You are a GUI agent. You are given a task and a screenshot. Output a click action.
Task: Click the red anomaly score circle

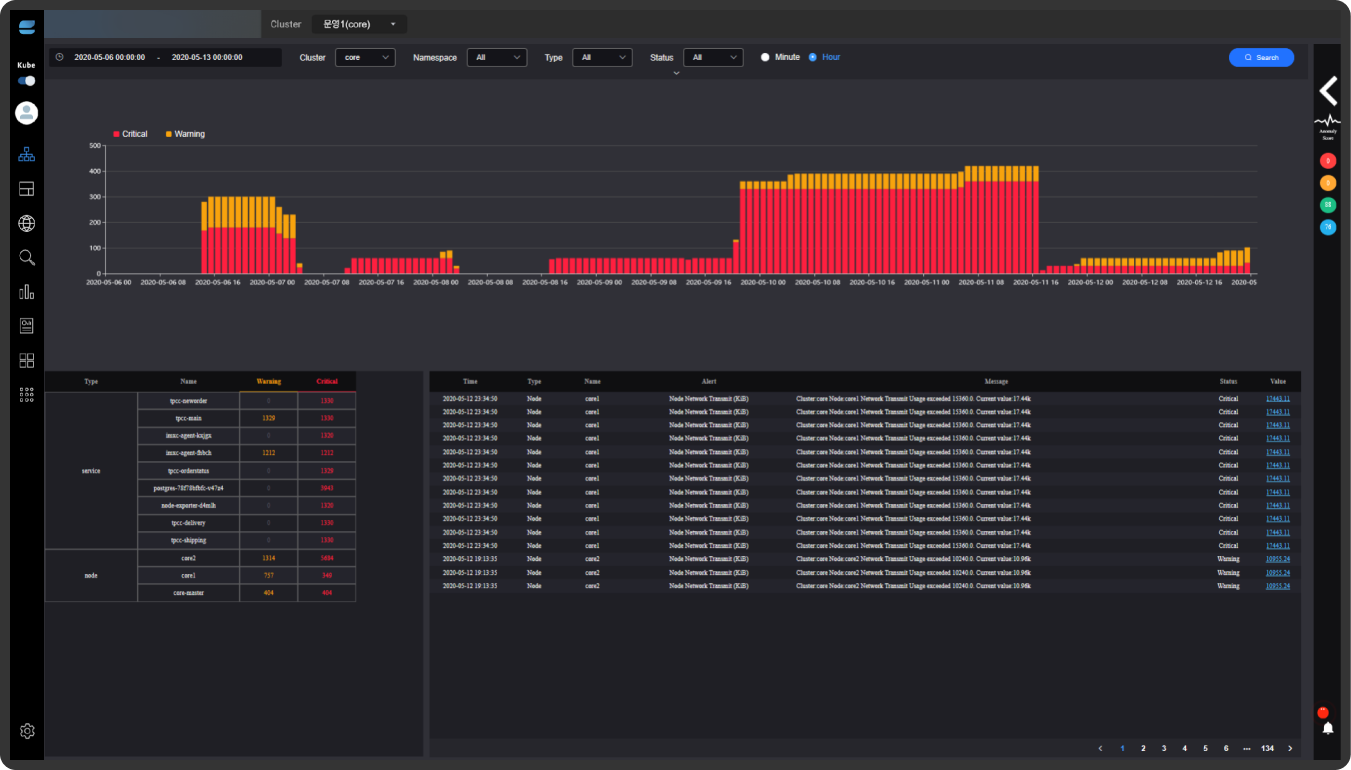(x=1328, y=160)
